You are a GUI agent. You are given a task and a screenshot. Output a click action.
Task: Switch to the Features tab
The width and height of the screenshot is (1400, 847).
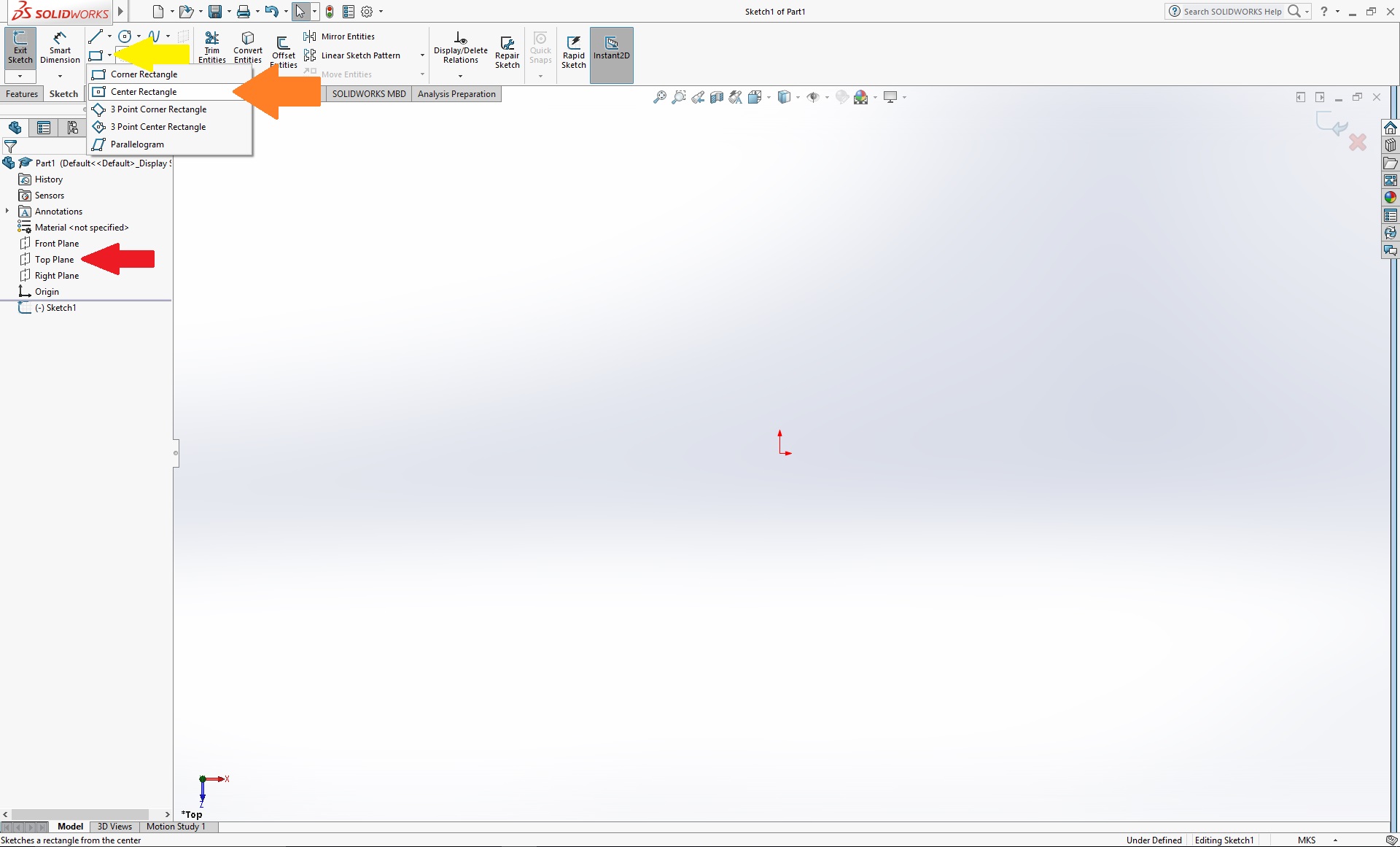click(22, 93)
